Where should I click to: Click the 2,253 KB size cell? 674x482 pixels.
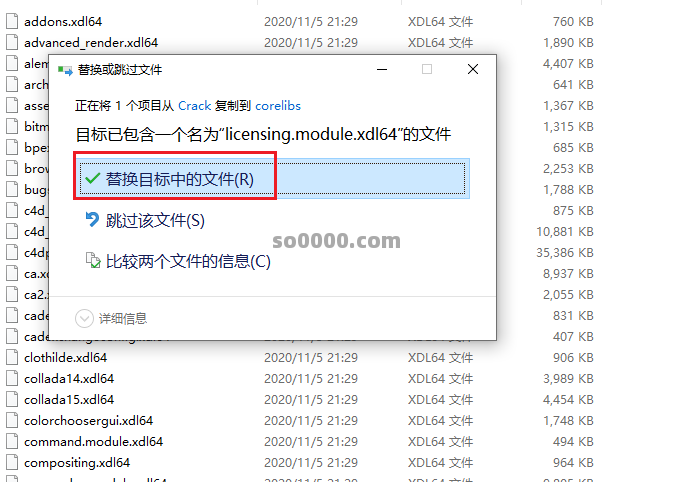coord(568,169)
